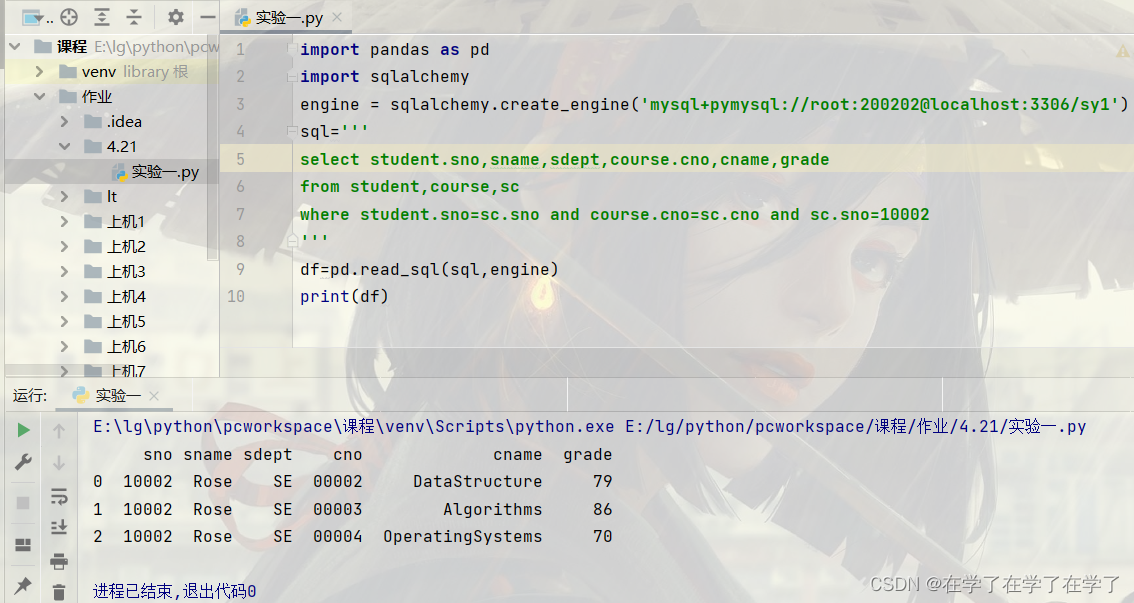
Task: Expand the 上机2 folder
Action: [x=64, y=247]
